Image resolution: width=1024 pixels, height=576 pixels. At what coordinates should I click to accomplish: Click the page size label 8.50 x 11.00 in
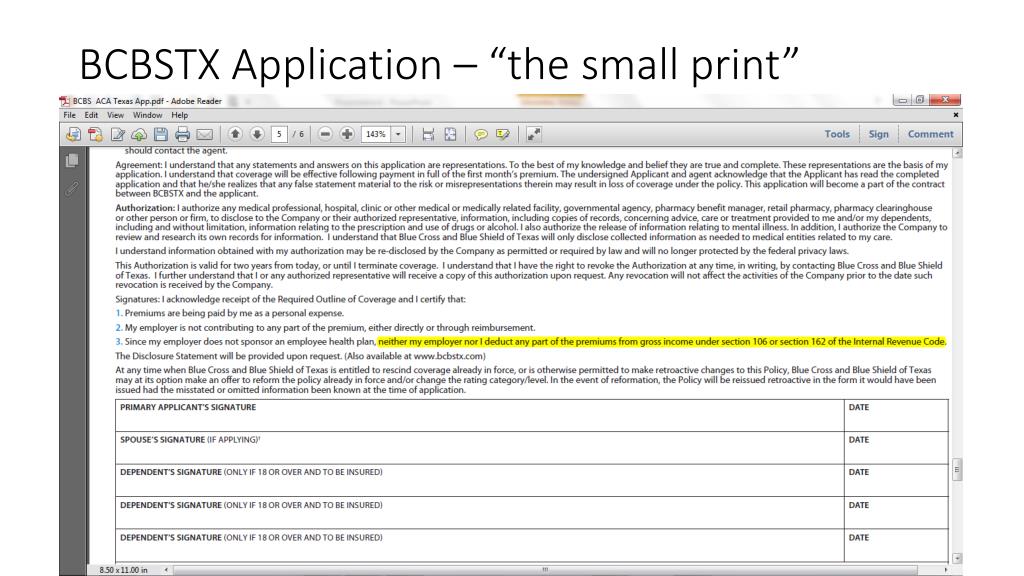123,570
